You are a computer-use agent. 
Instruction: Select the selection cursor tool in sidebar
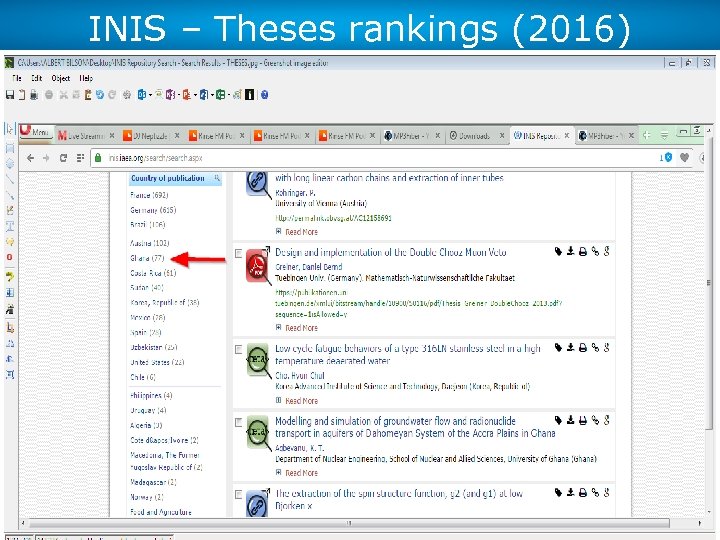10,129
